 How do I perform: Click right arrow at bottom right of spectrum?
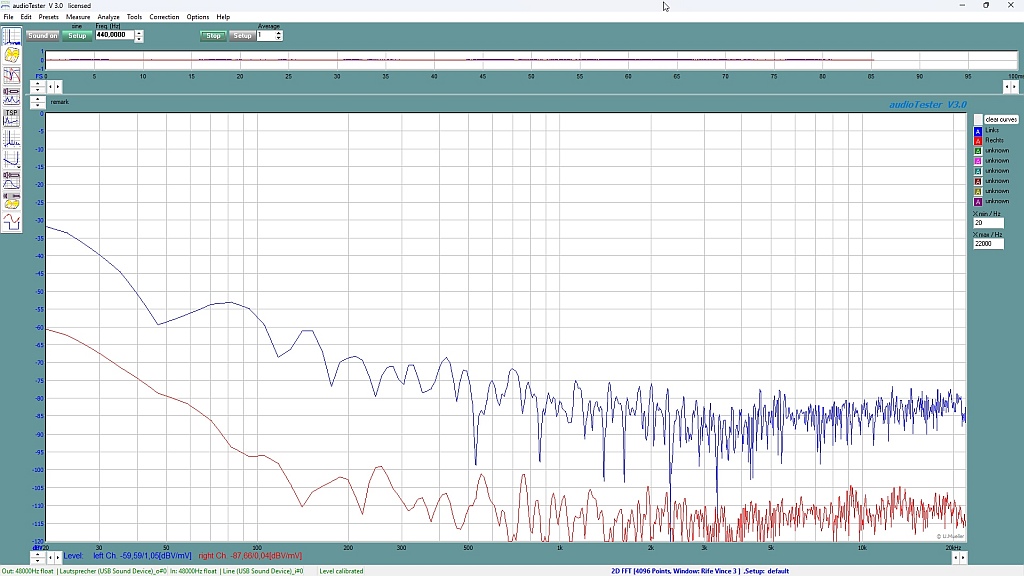click(963, 558)
